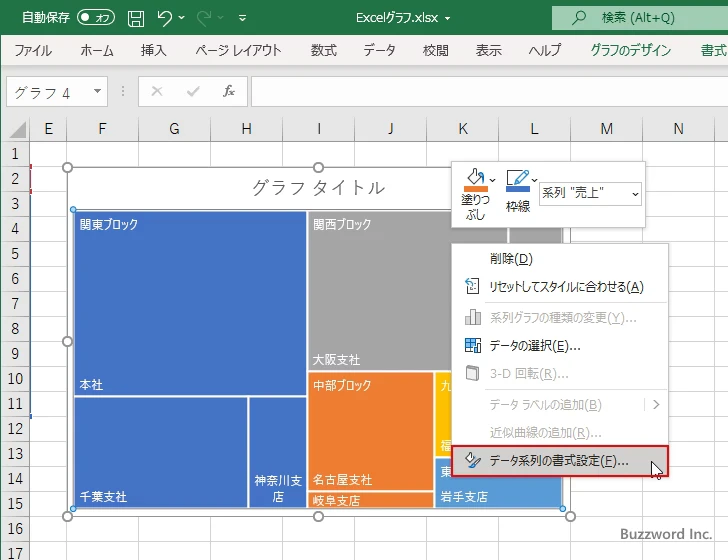The width and height of the screenshot is (728, 560).
Task: Toggle the 自動保存 AutoSave switch
Action: click(96, 18)
